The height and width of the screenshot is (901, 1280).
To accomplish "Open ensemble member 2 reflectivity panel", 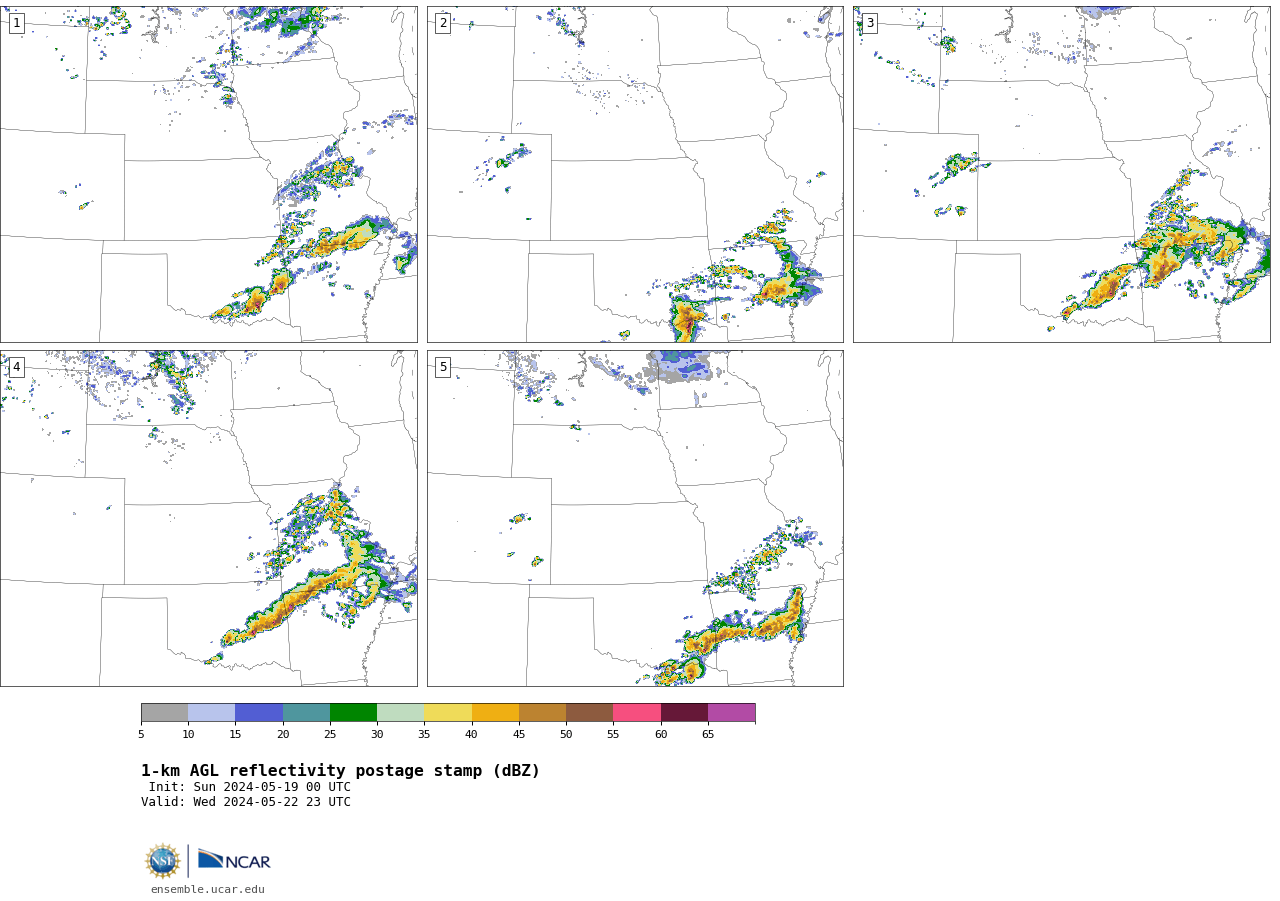I will (x=635, y=174).
